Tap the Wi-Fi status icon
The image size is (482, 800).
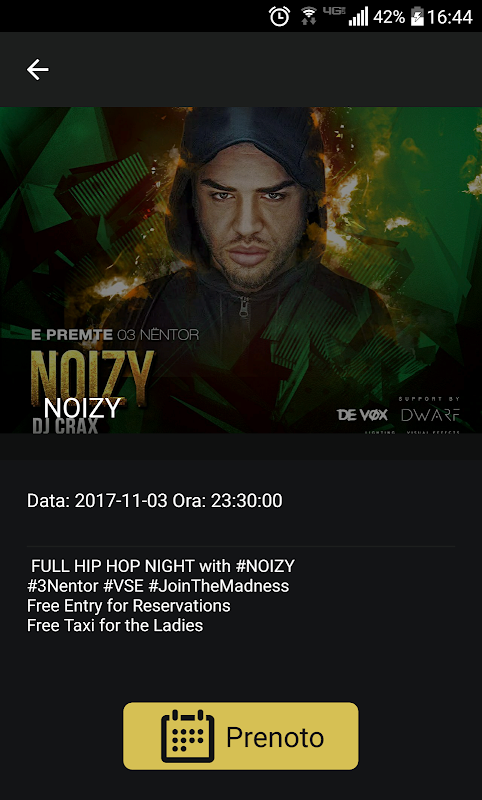(308, 16)
